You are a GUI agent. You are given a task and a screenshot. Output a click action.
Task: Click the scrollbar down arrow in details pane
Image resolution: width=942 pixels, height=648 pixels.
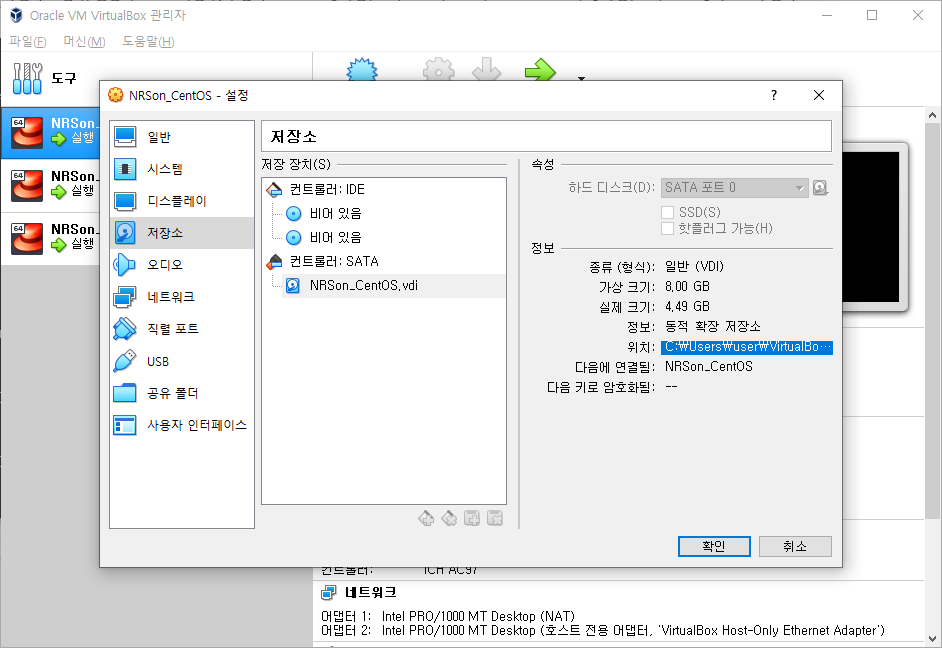point(932,639)
